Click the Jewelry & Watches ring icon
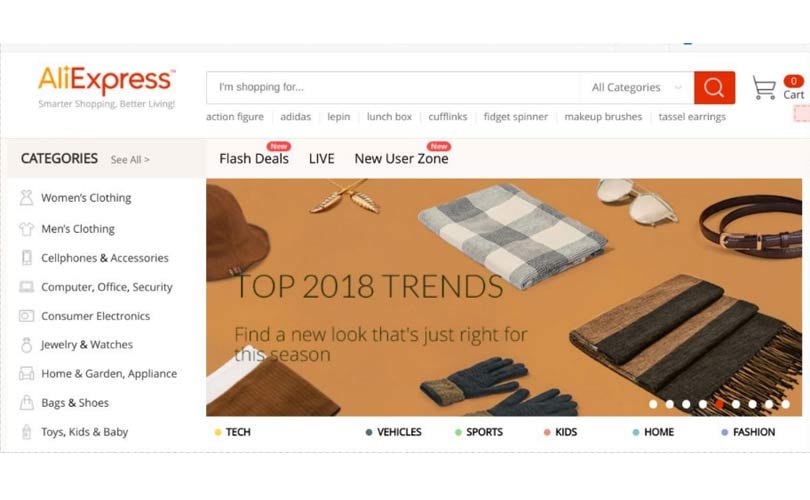The height and width of the screenshot is (500, 810). pos(26,345)
